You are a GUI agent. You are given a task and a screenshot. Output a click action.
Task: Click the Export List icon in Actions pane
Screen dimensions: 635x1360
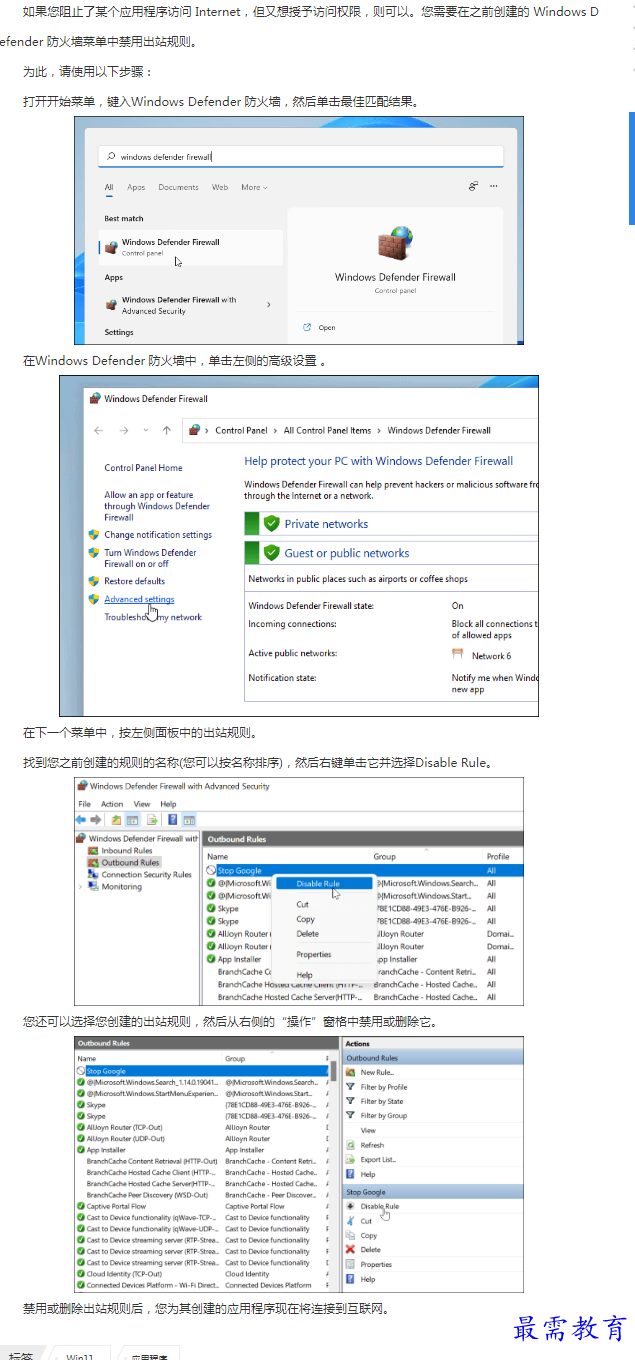pos(350,1159)
